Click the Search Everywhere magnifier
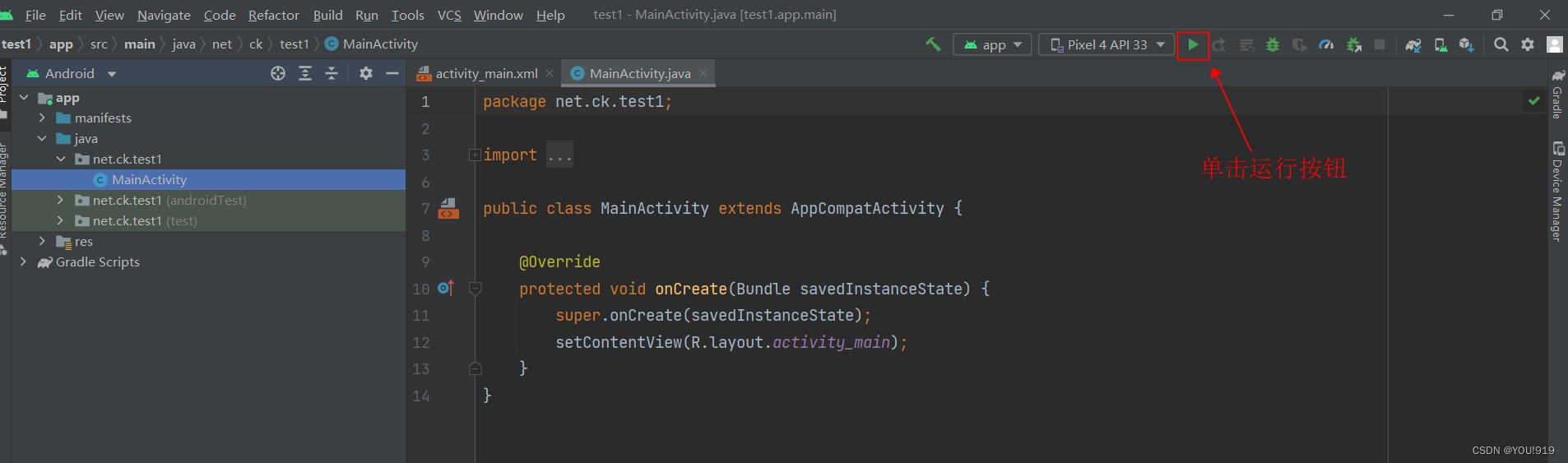Viewport: 1568px width, 463px height. (x=1501, y=44)
